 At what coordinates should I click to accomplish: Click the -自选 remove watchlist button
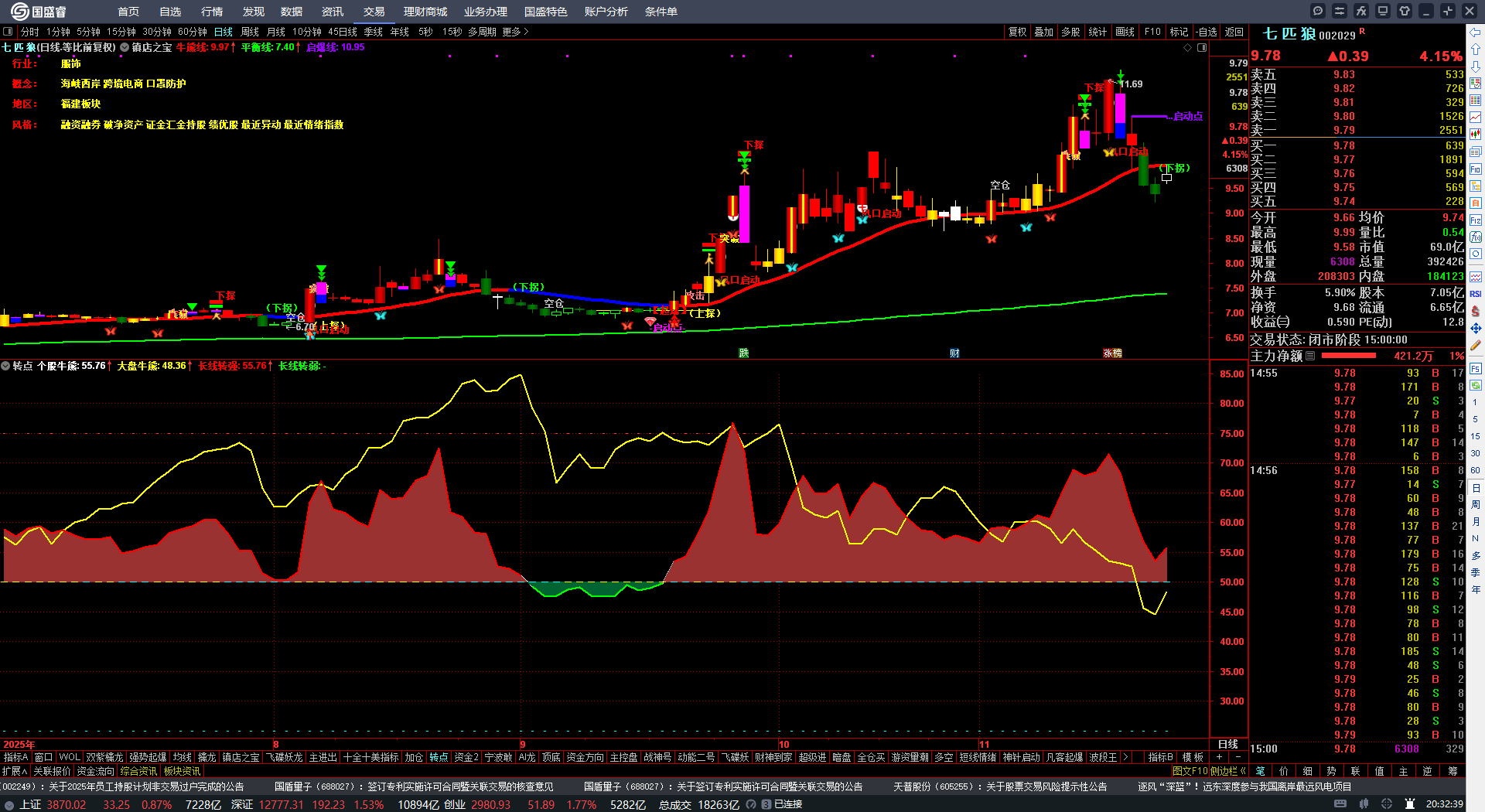tap(1207, 32)
